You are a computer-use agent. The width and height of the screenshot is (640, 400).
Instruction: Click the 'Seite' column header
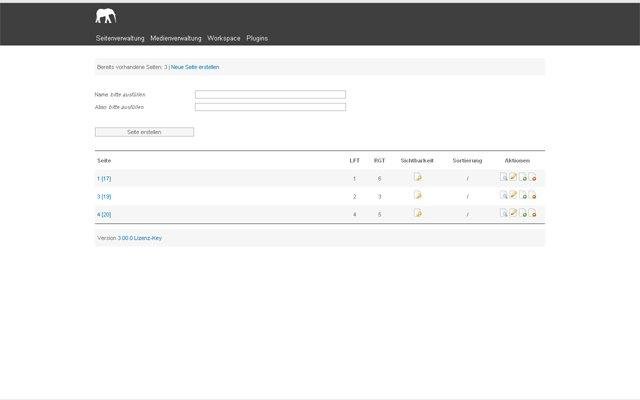[104, 160]
